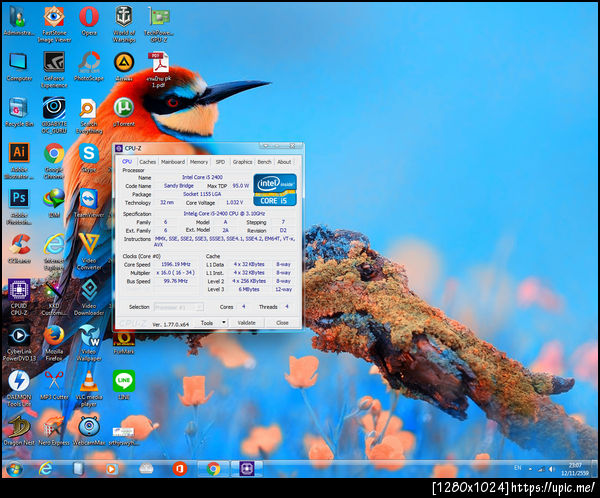Image resolution: width=600 pixels, height=498 pixels.
Task: Open GIGABYTE OC_GURU shortcut
Action: [54, 115]
